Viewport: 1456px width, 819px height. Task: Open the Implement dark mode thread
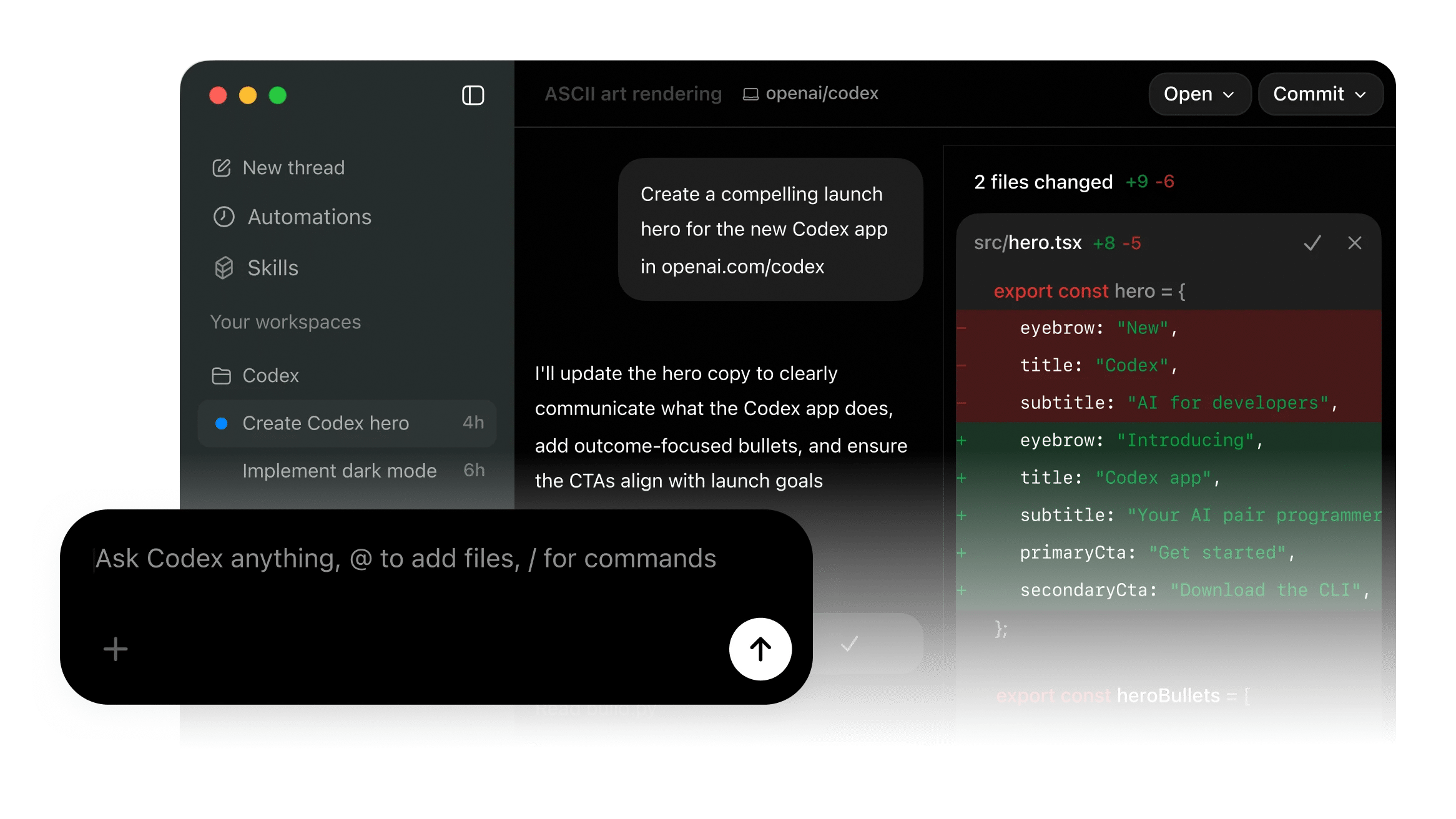point(340,470)
